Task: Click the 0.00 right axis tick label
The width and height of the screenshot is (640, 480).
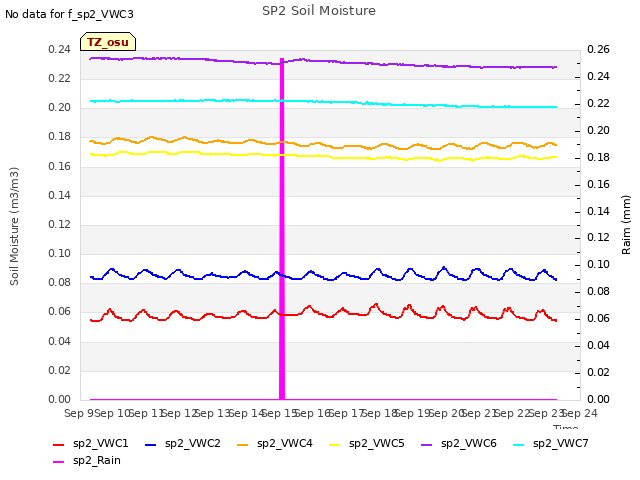Action: tap(598, 399)
